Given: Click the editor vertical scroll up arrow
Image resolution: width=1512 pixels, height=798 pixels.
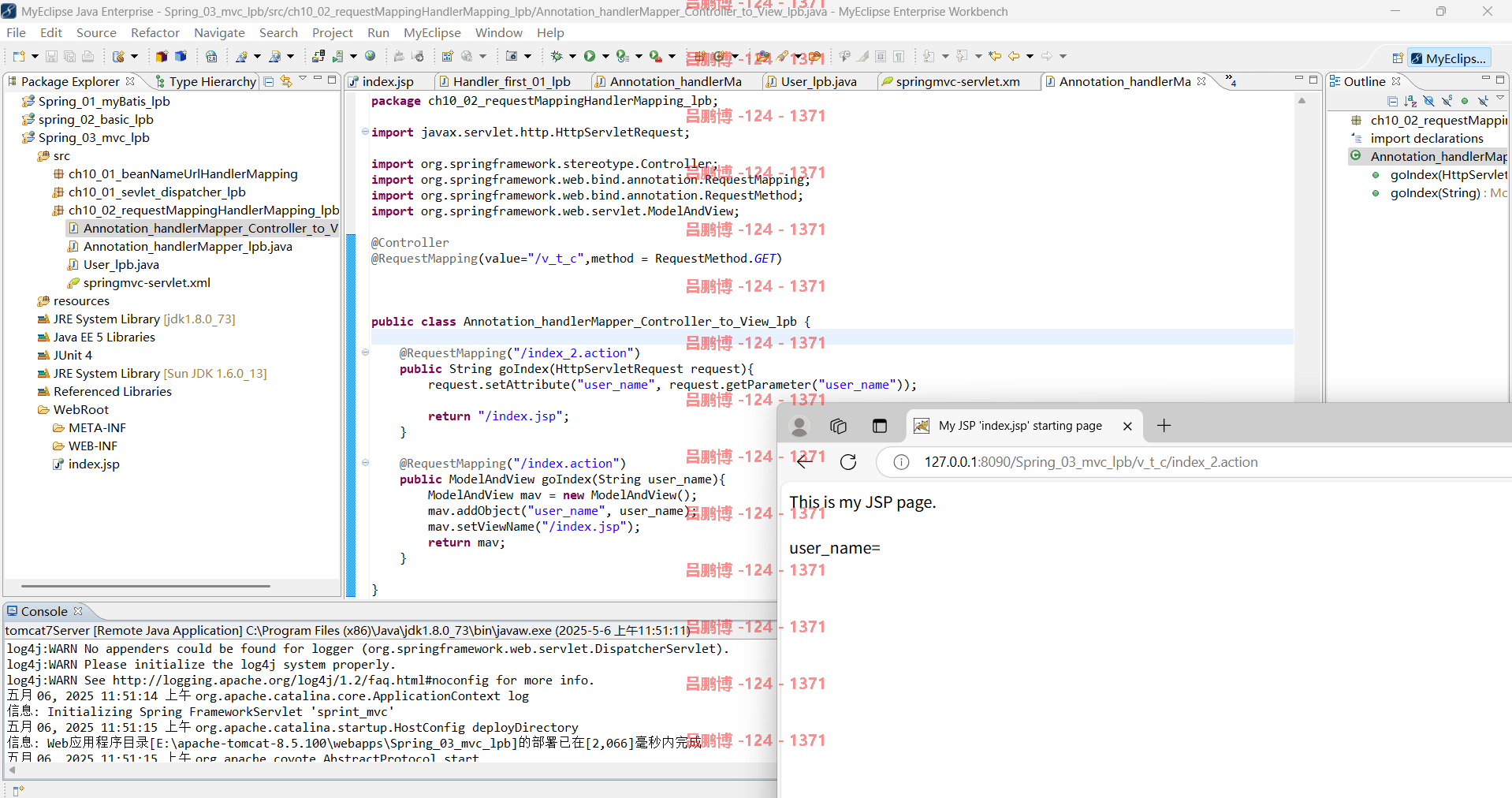Looking at the screenshot, I should (x=1302, y=101).
